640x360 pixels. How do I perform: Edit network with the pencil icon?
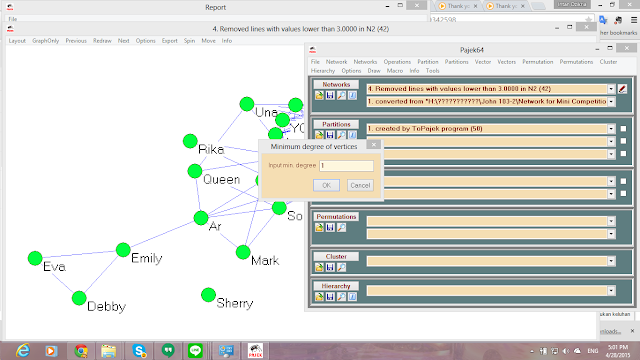tap(622, 89)
